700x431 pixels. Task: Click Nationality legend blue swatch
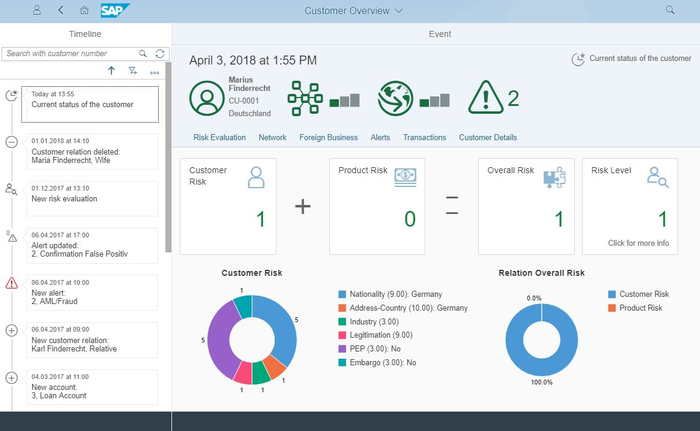click(342, 294)
